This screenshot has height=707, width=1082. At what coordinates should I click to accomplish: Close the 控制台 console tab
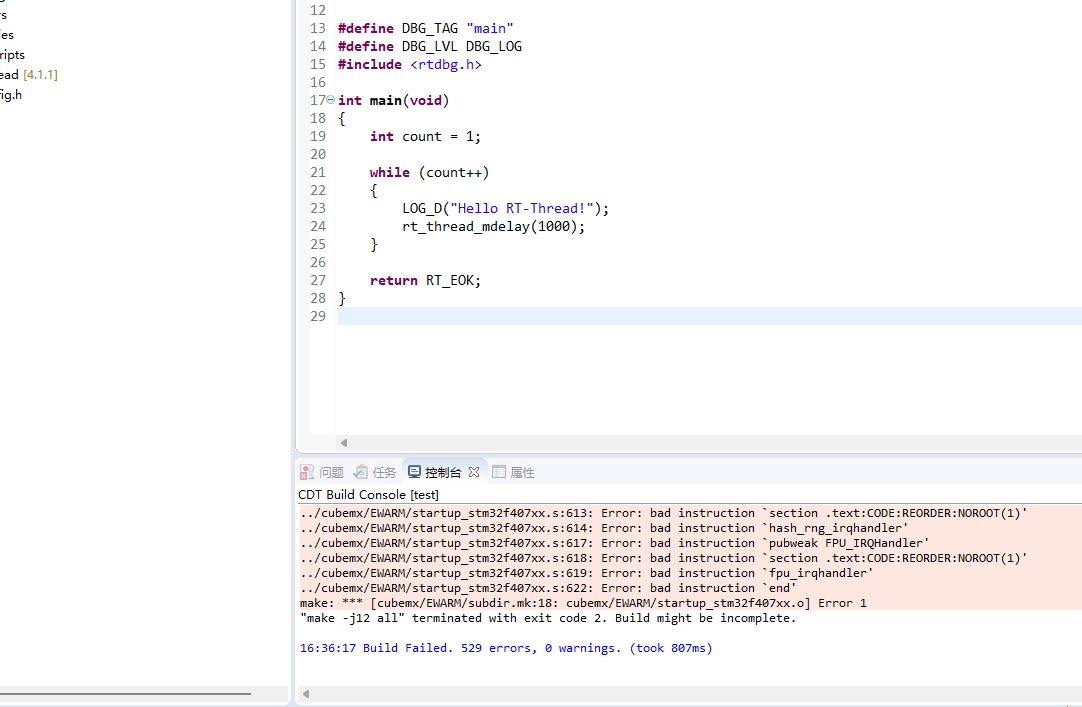tap(473, 472)
